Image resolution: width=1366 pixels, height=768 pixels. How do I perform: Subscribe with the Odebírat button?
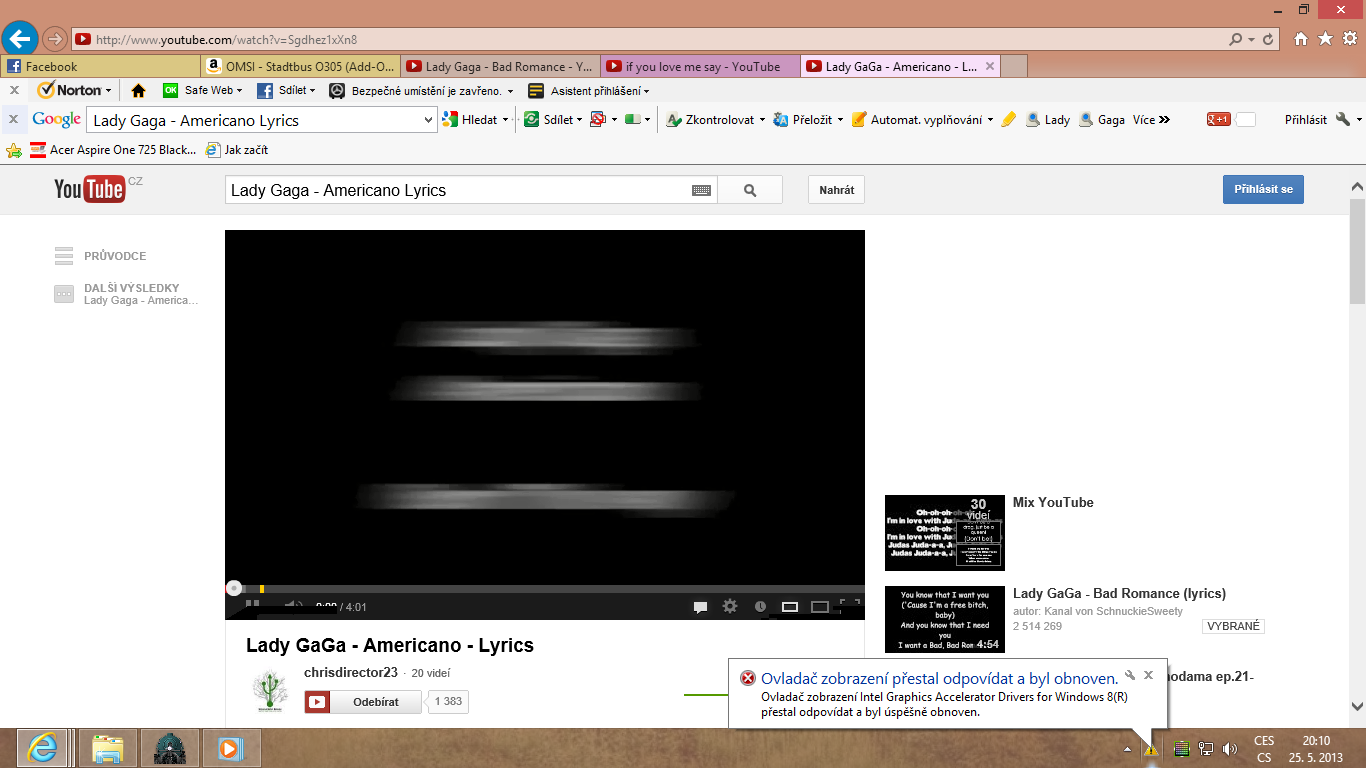click(x=365, y=702)
